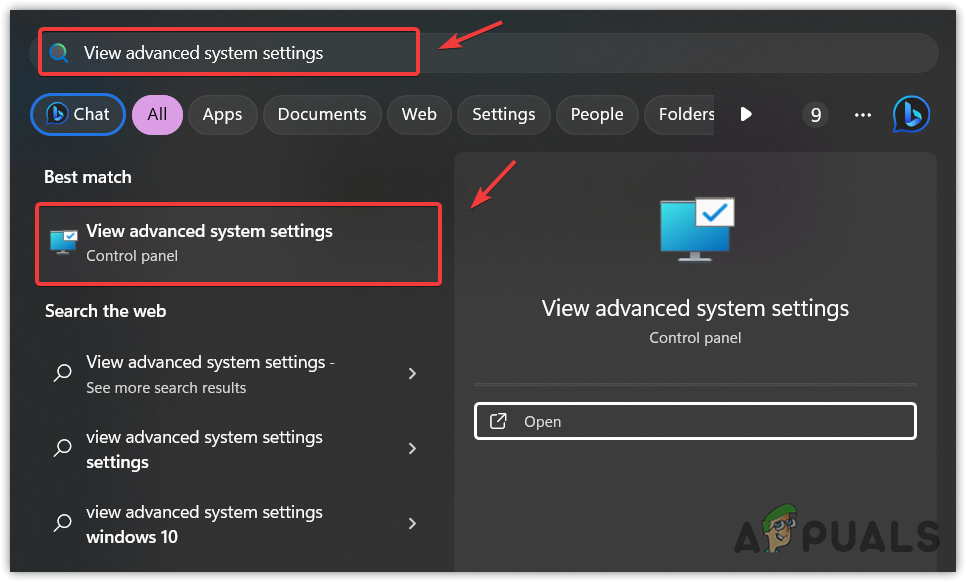Click the Open button in the preview pane
Screen dimensions: 966x582
pyautogui.click(x=695, y=421)
